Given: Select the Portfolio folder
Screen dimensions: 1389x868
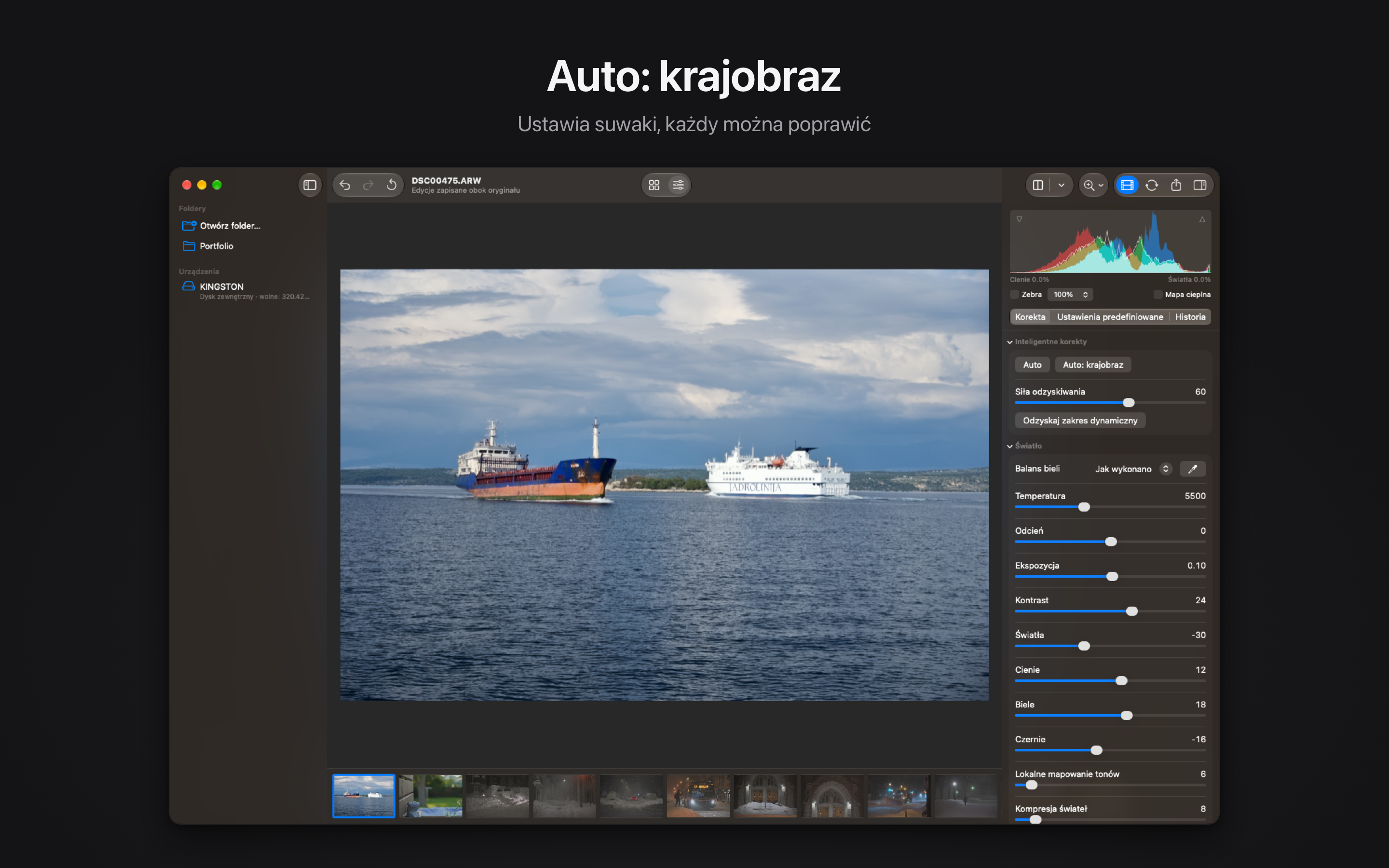Looking at the screenshot, I should click(x=208, y=246).
